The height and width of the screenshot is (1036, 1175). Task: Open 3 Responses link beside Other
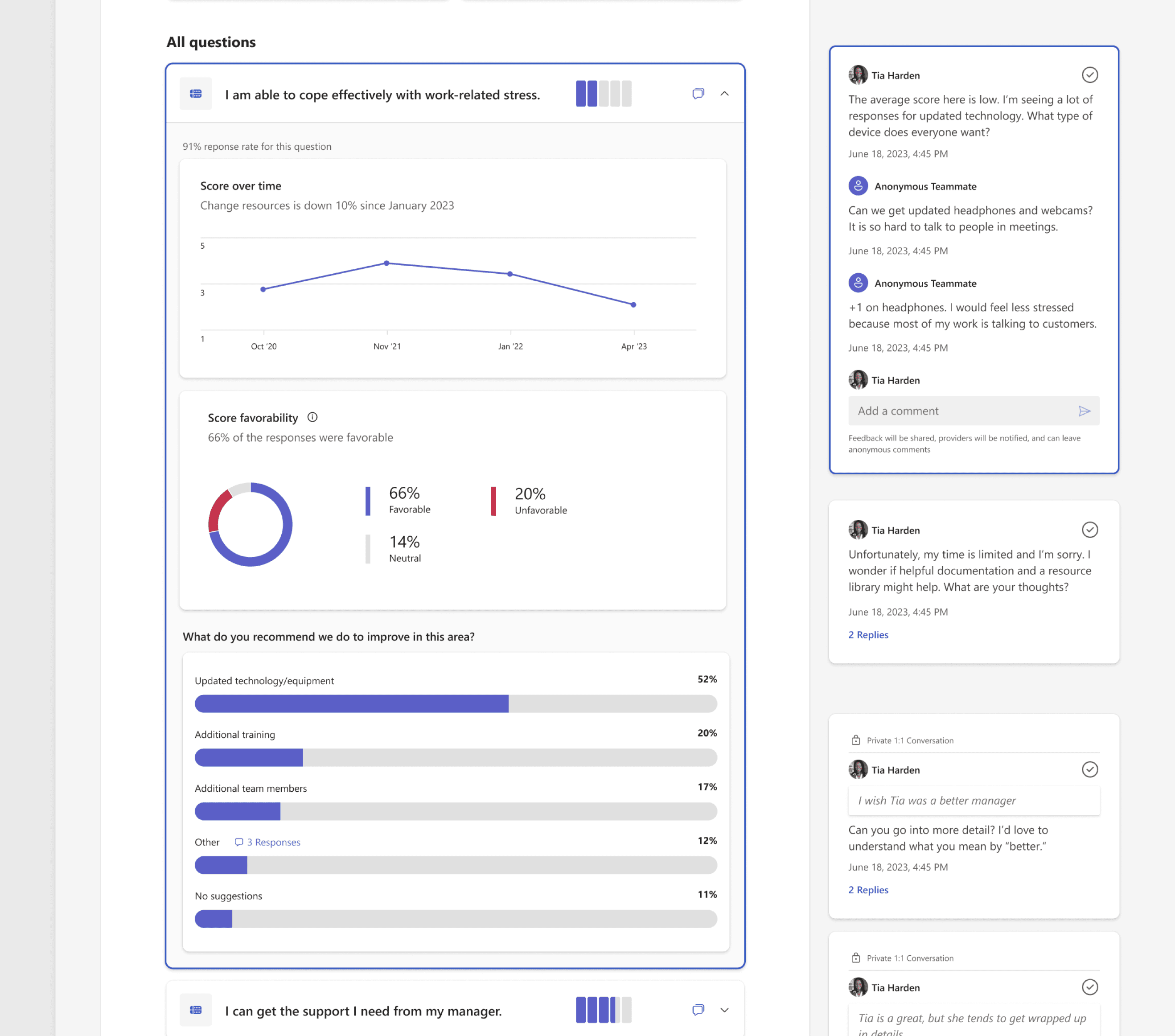coord(268,842)
